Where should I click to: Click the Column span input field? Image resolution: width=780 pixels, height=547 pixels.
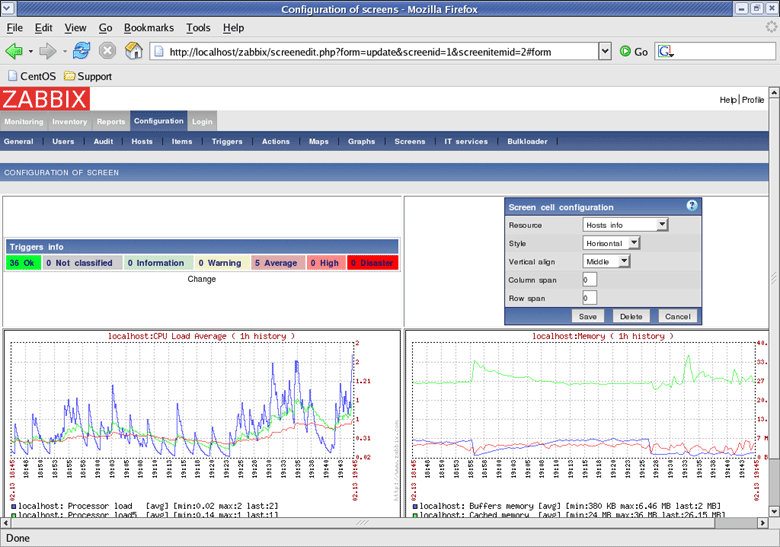pyautogui.click(x=590, y=279)
